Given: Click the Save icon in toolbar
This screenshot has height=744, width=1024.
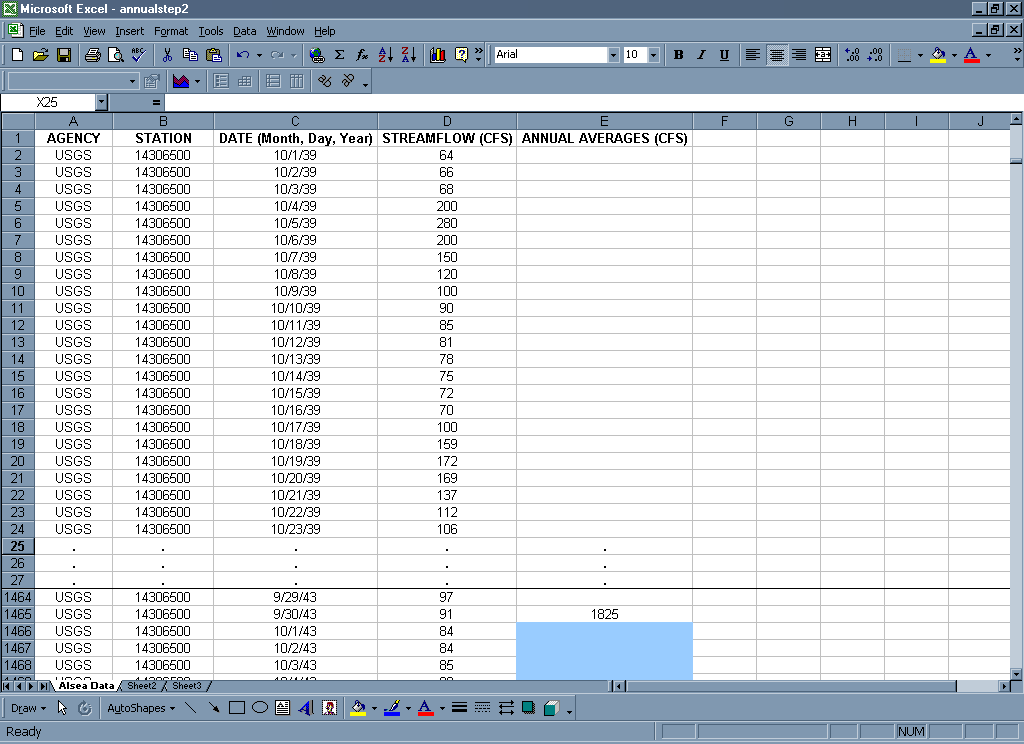Looking at the screenshot, I should (64, 55).
